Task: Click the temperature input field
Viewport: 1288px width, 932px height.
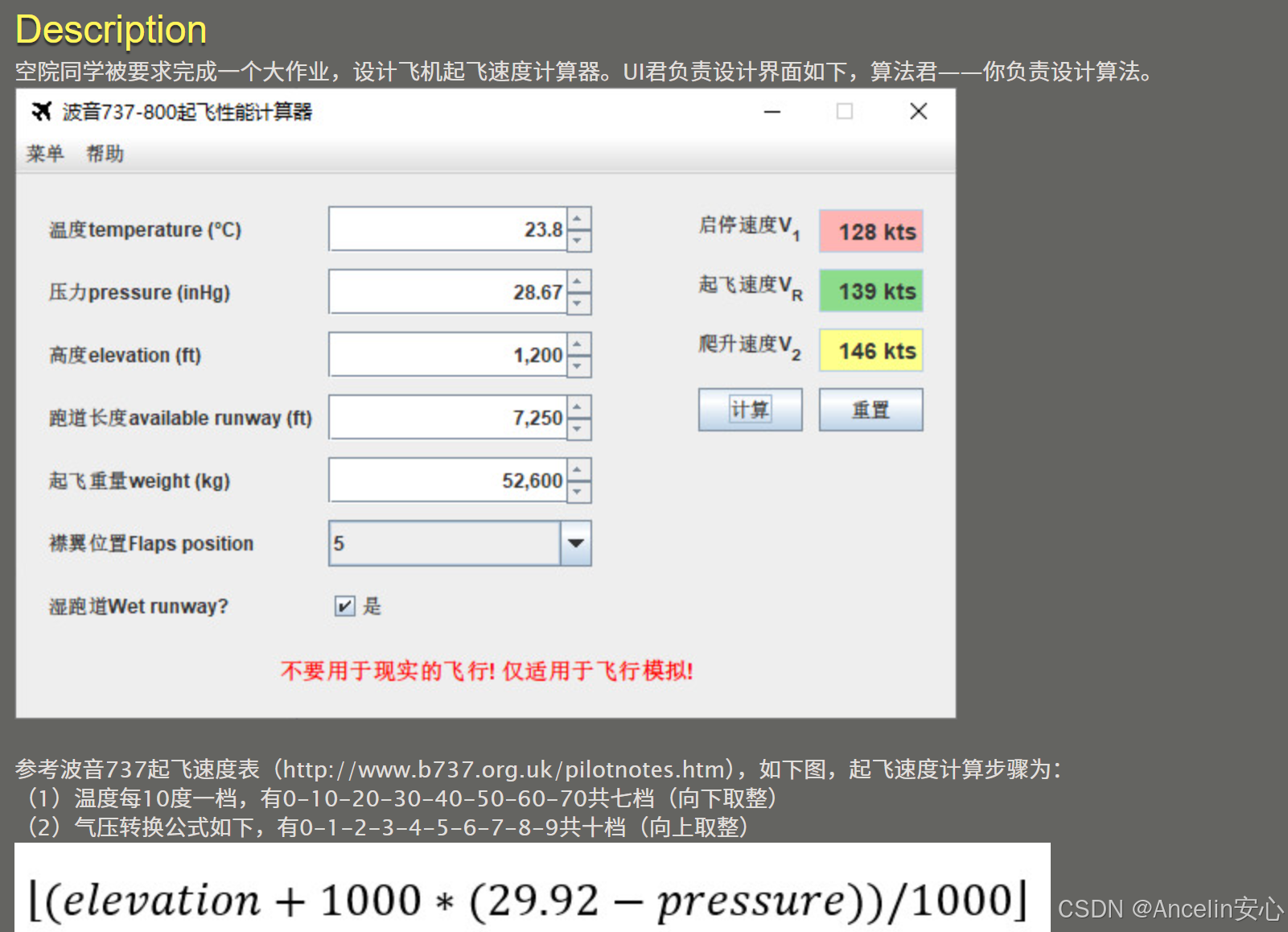Action: (x=448, y=229)
